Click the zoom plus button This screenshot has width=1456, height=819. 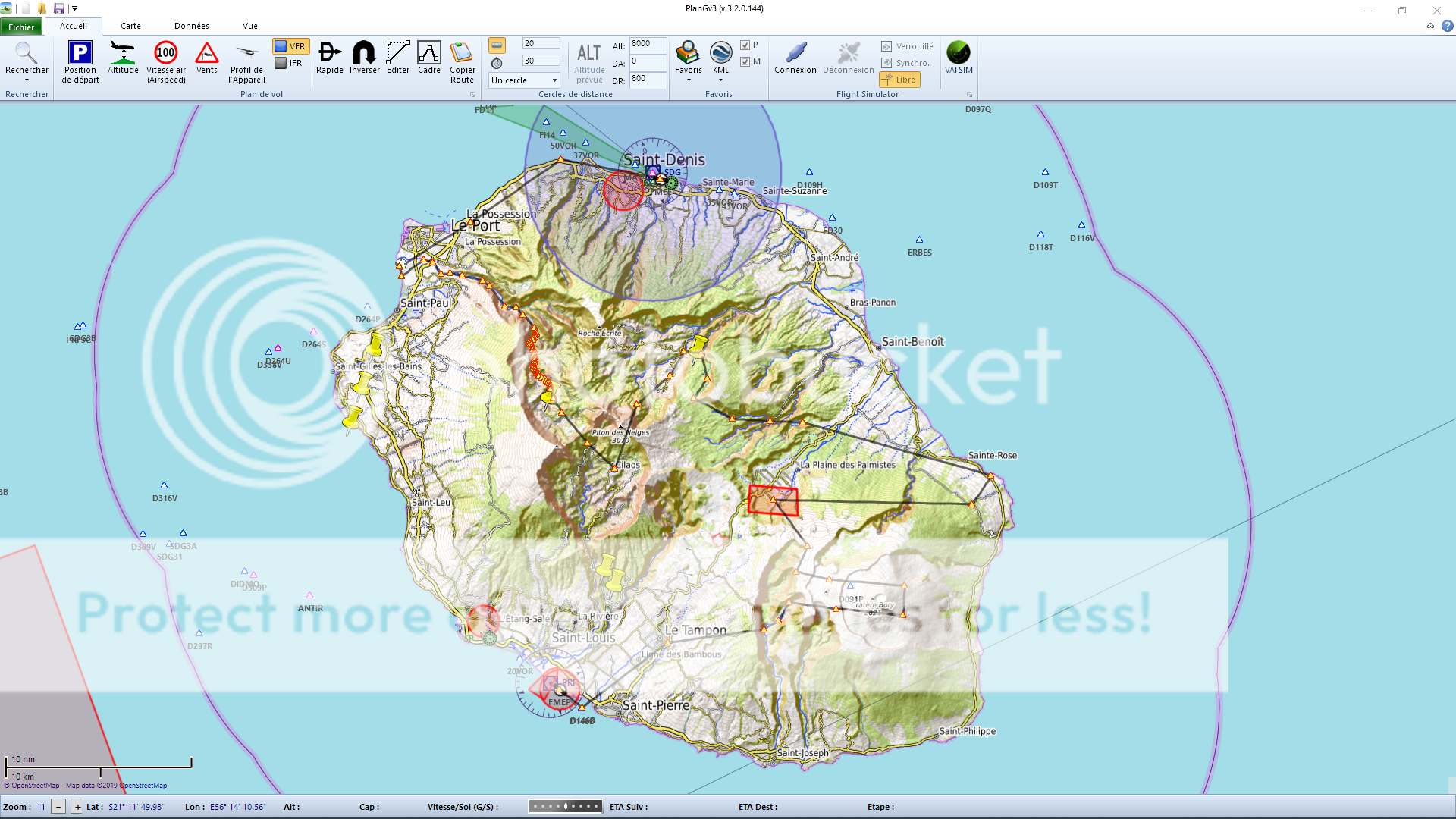click(x=77, y=807)
